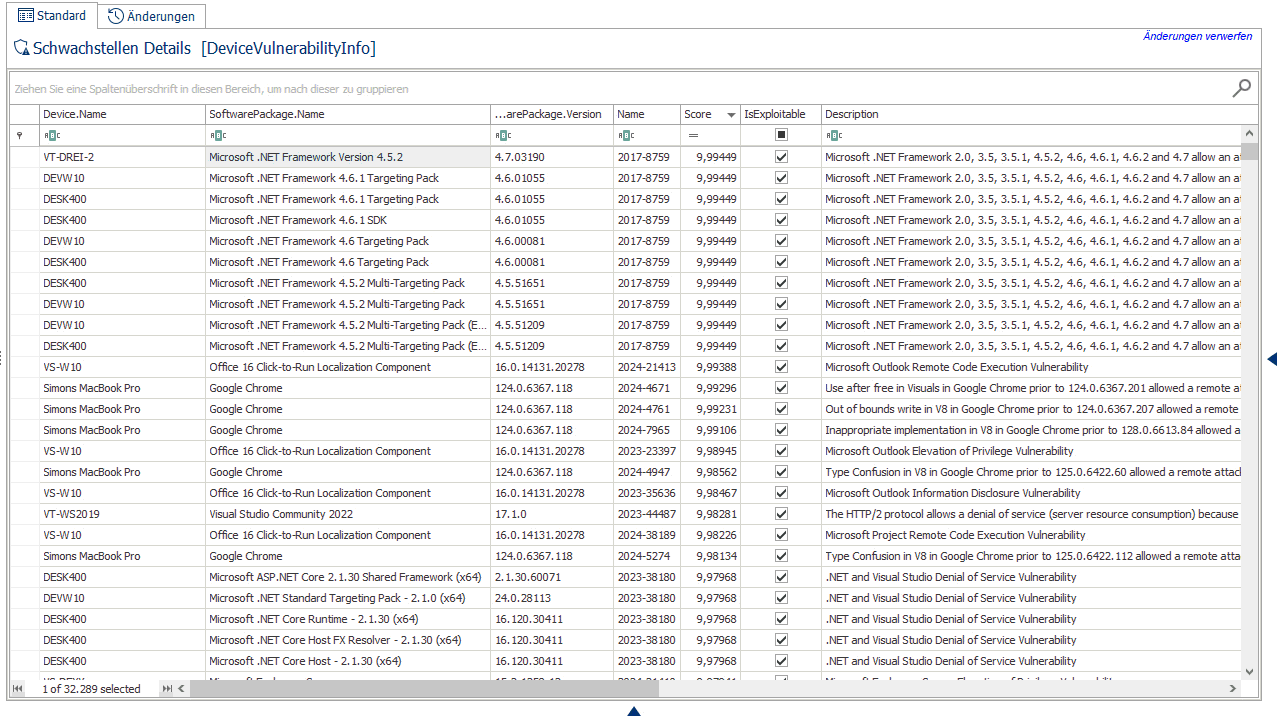1280x720 pixels.
Task: Click vertical scrollbar down arrow
Action: click(1249, 672)
